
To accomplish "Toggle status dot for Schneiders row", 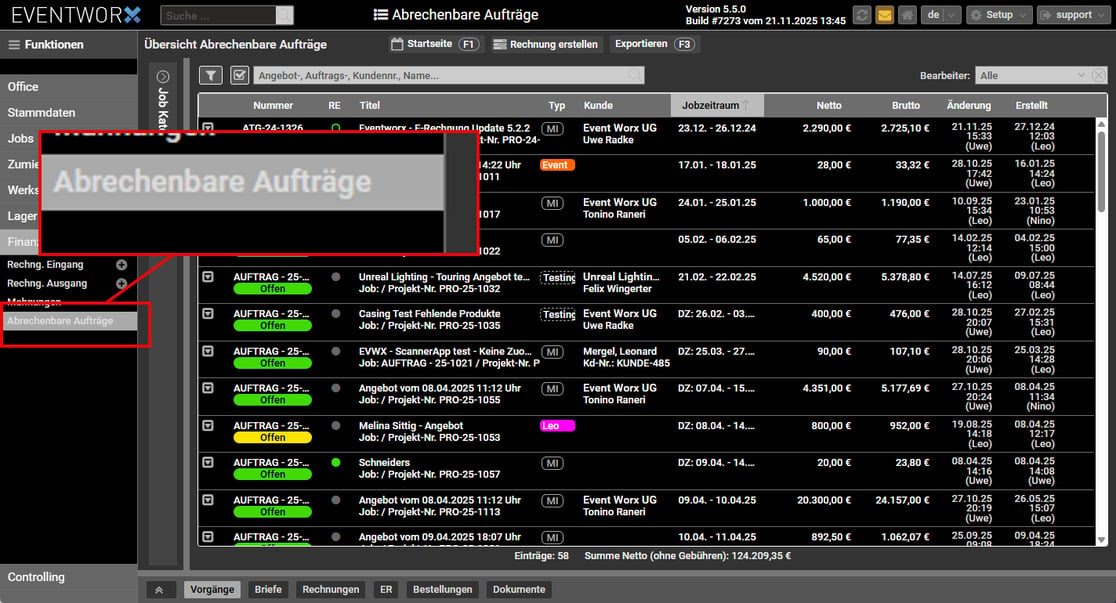I will pos(336,462).
